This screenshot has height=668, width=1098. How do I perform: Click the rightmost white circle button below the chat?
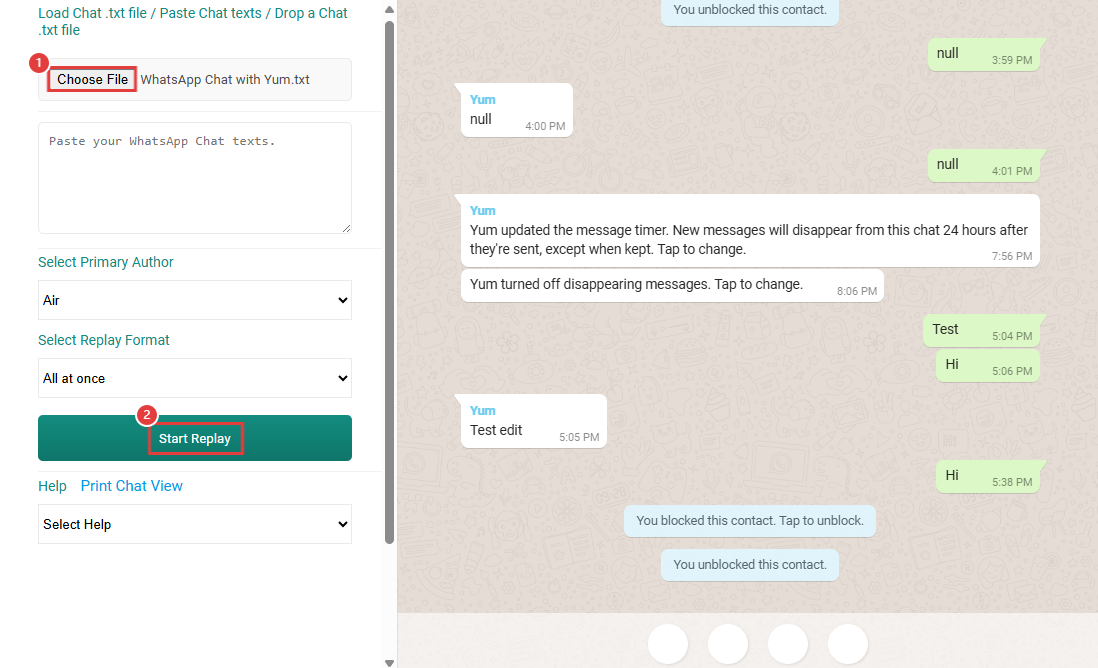[847, 644]
